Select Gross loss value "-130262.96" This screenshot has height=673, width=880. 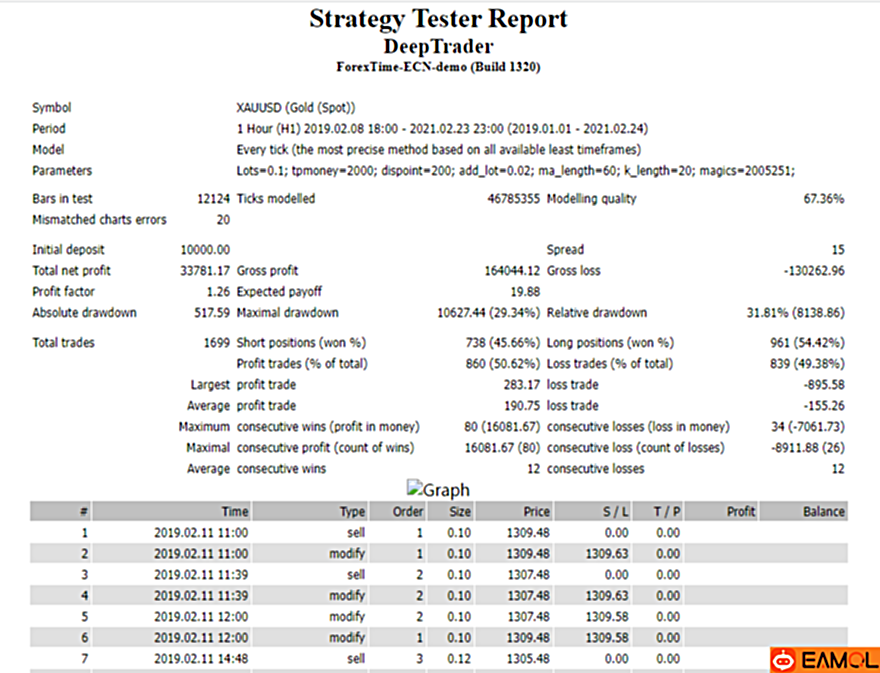tap(814, 271)
